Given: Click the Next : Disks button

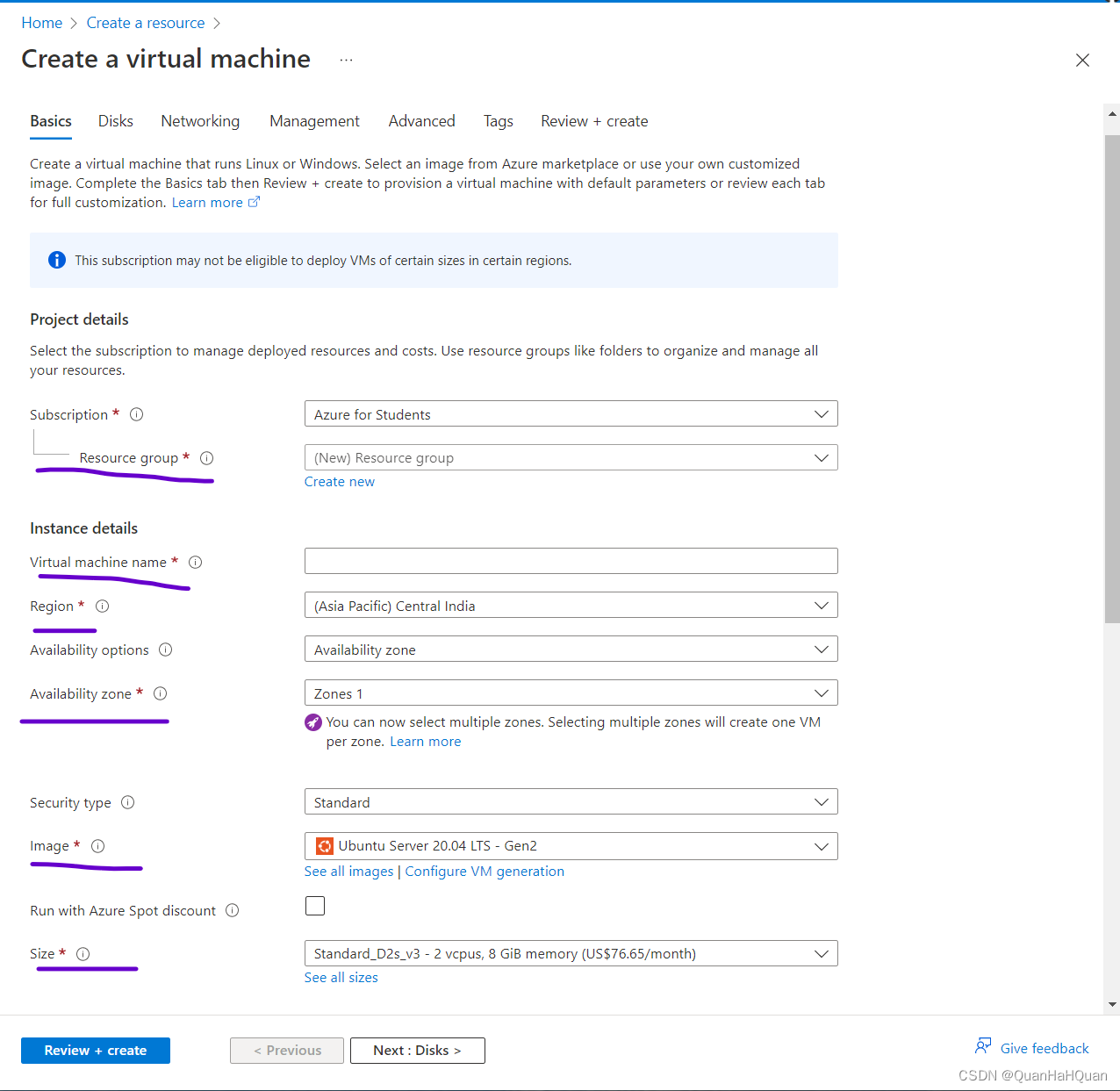Looking at the screenshot, I should (x=418, y=1051).
